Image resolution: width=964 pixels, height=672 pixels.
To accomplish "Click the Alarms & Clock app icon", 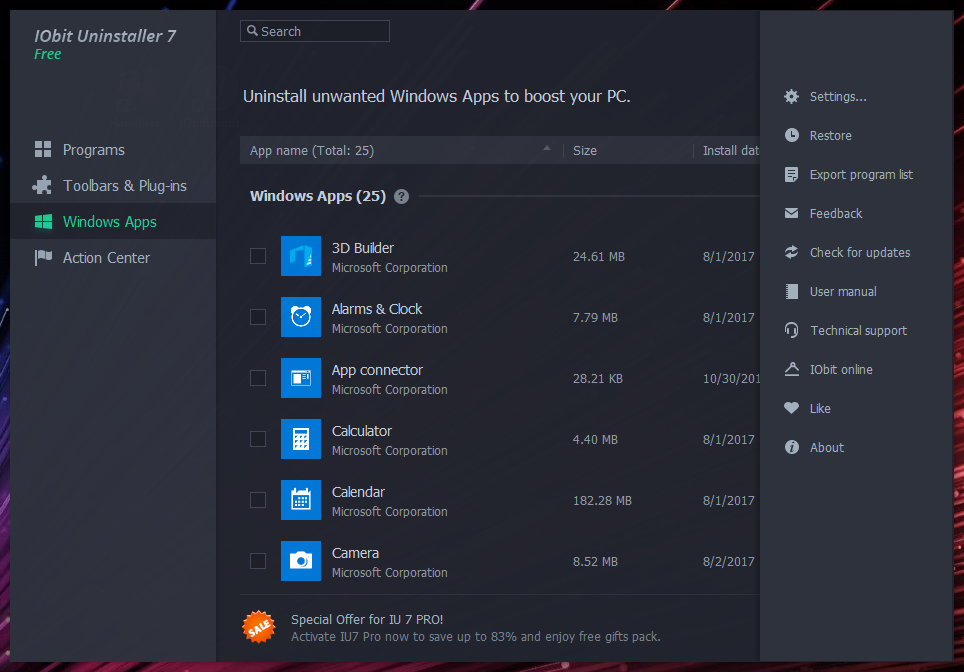I will (x=301, y=317).
